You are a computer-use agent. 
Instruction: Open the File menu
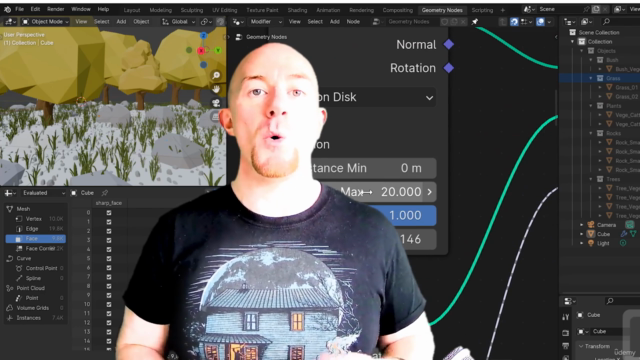click(x=20, y=9)
